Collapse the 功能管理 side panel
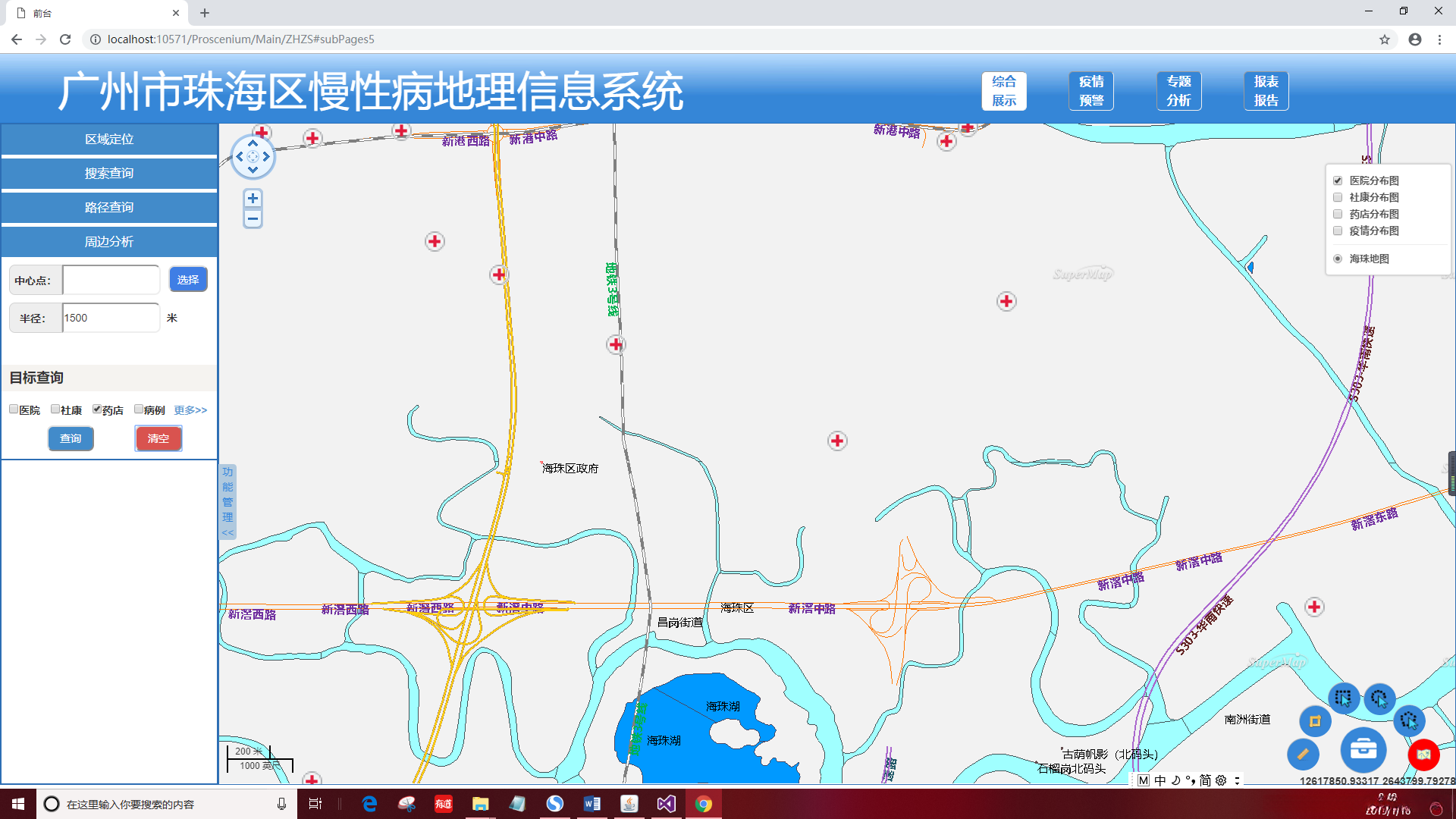 (227, 502)
